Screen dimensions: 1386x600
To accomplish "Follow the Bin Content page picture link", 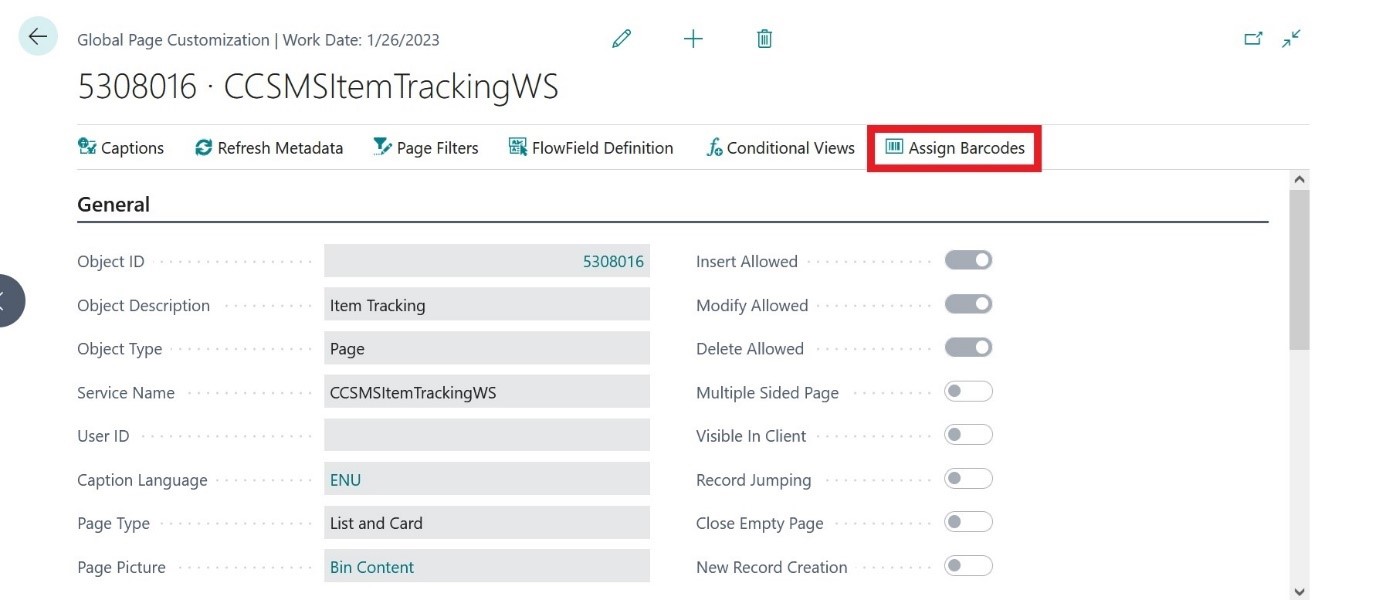I will (371, 566).
